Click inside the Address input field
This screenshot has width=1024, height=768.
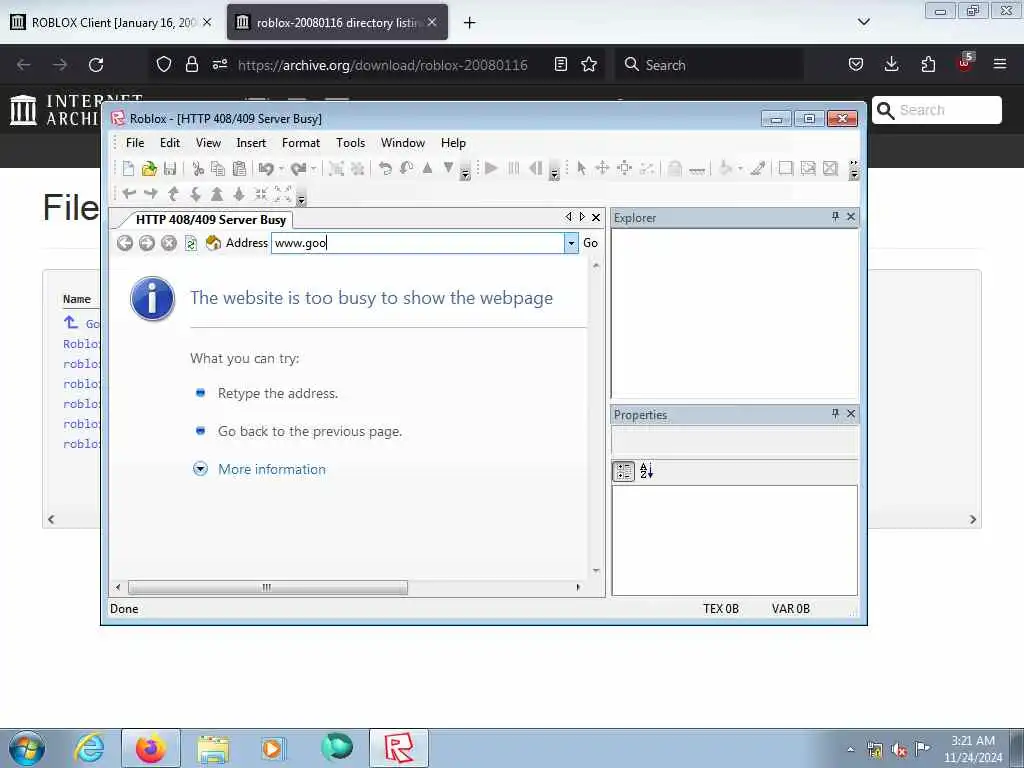click(x=418, y=243)
